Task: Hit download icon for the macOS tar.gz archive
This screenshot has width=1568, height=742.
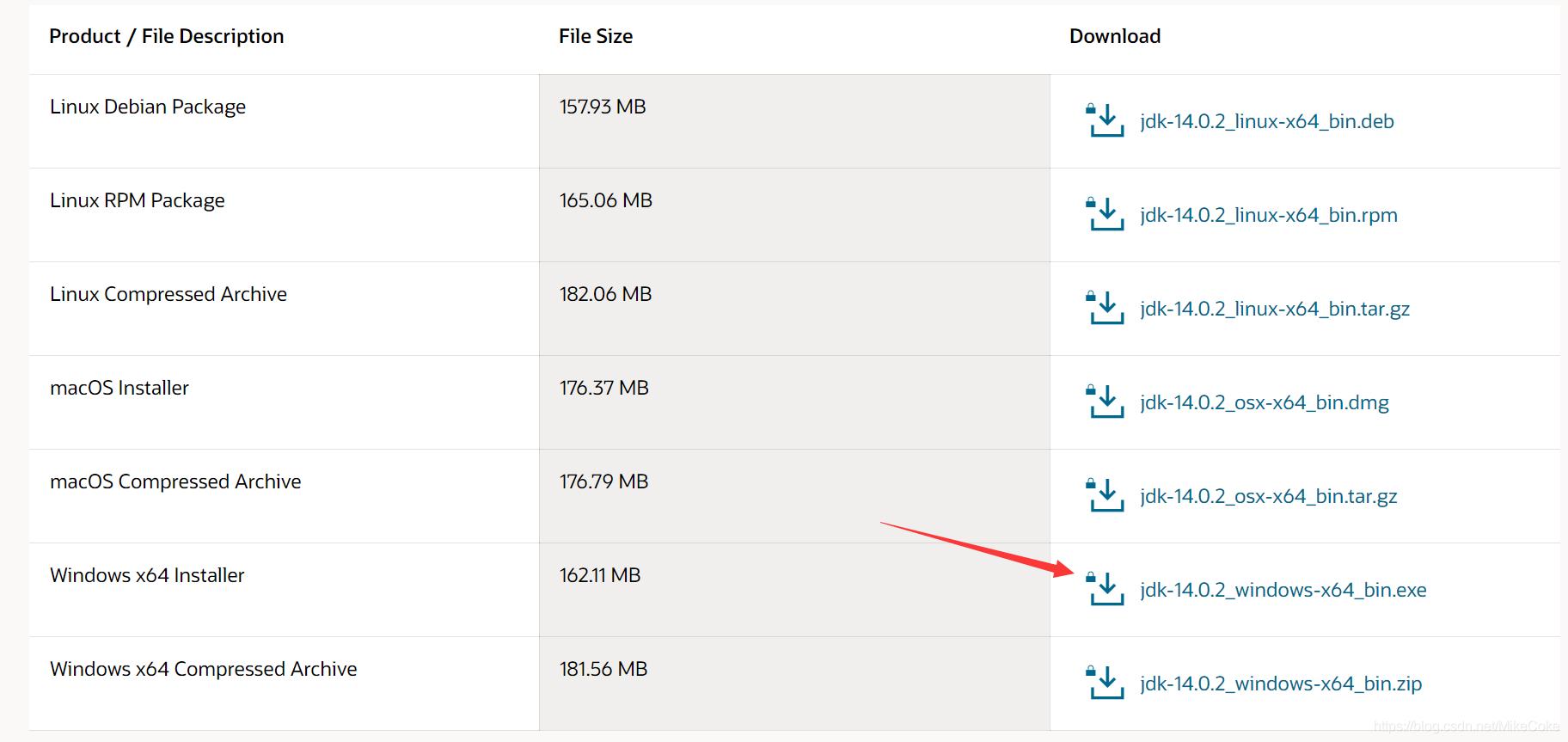Action: coord(1106,496)
